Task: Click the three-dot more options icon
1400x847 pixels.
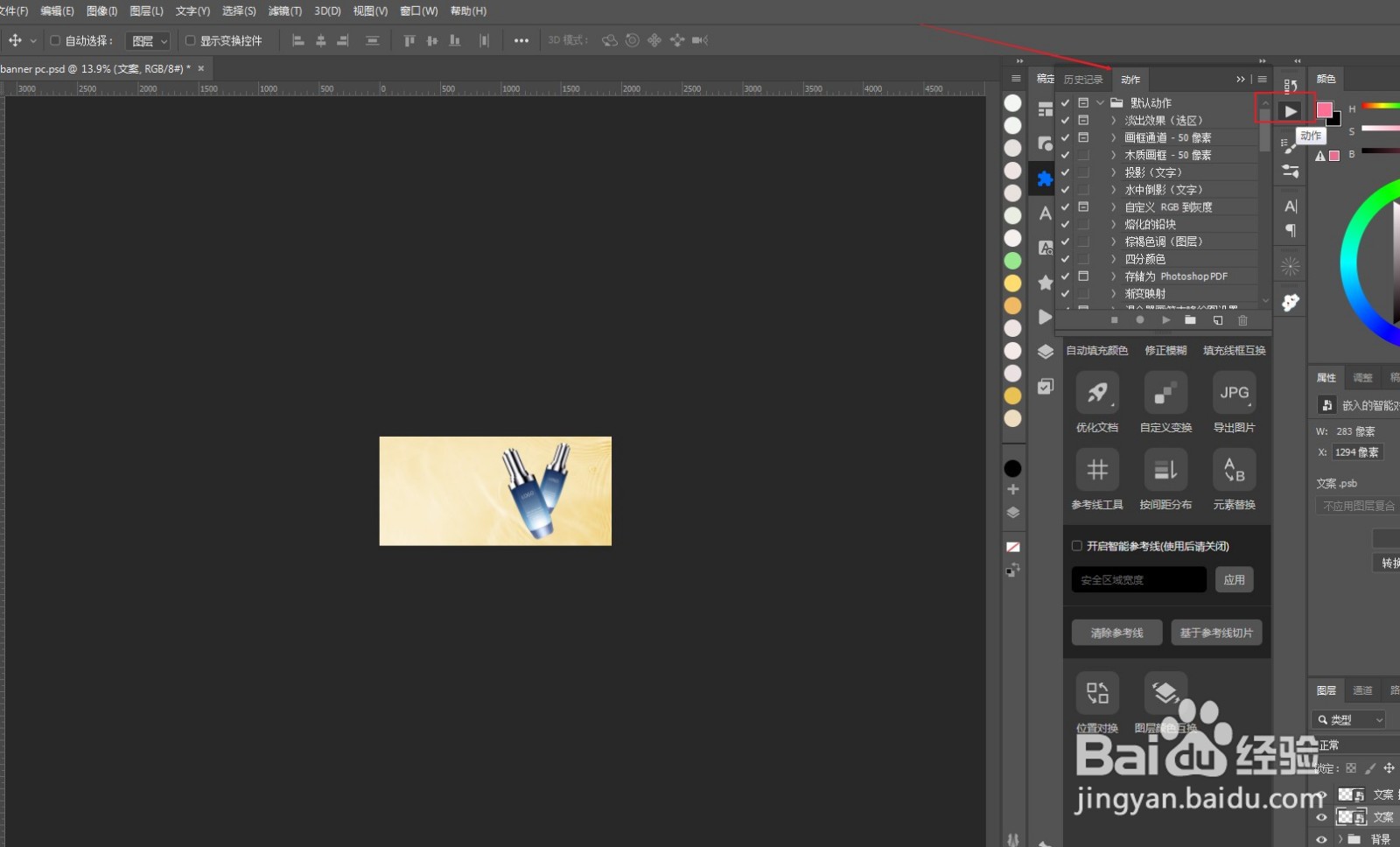Action: click(521, 40)
